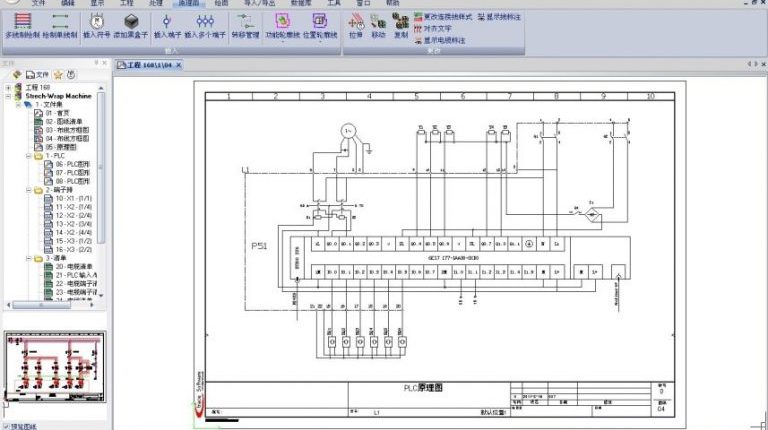The width and height of the screenshot is (768, 430).
Task: Click the star favorites icon in files panel
Action: [58, 74]
